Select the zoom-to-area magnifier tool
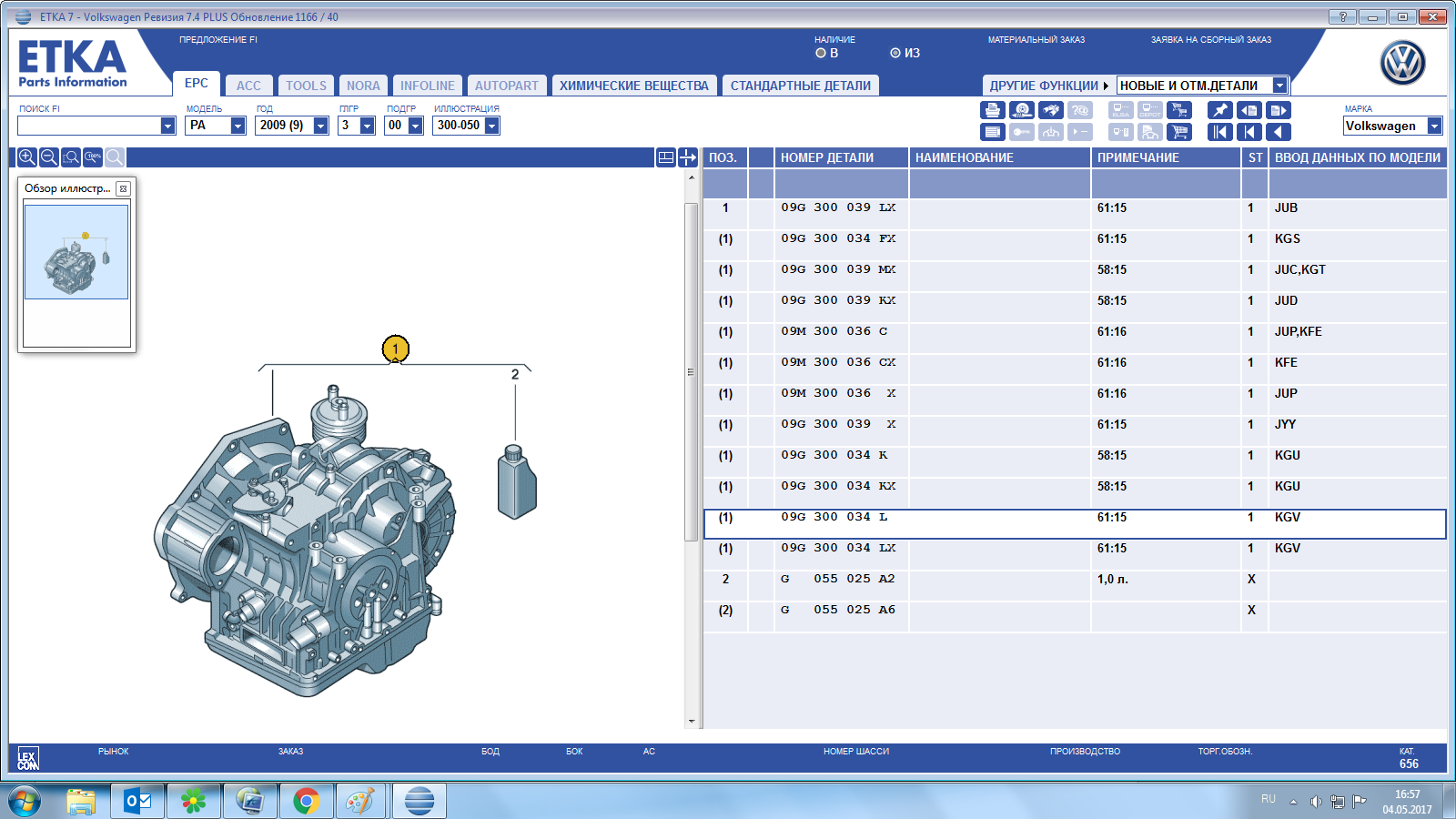 [x=71, y=157]
